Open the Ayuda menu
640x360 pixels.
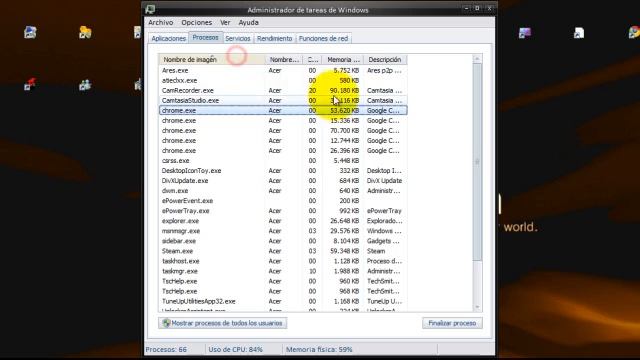pos(248,22)
